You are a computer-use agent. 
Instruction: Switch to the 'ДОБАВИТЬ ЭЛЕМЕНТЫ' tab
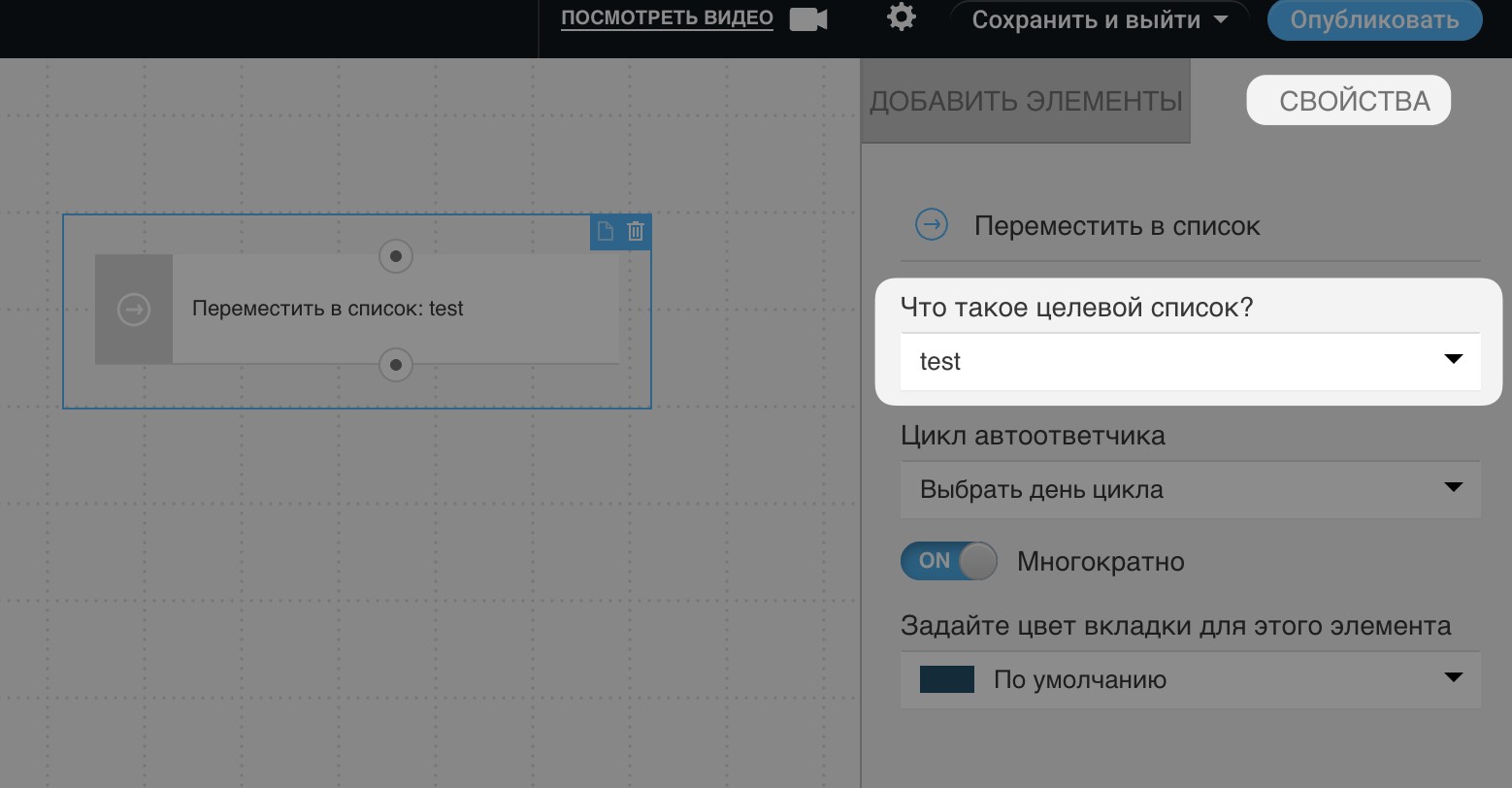click(x=1026, y=101)
